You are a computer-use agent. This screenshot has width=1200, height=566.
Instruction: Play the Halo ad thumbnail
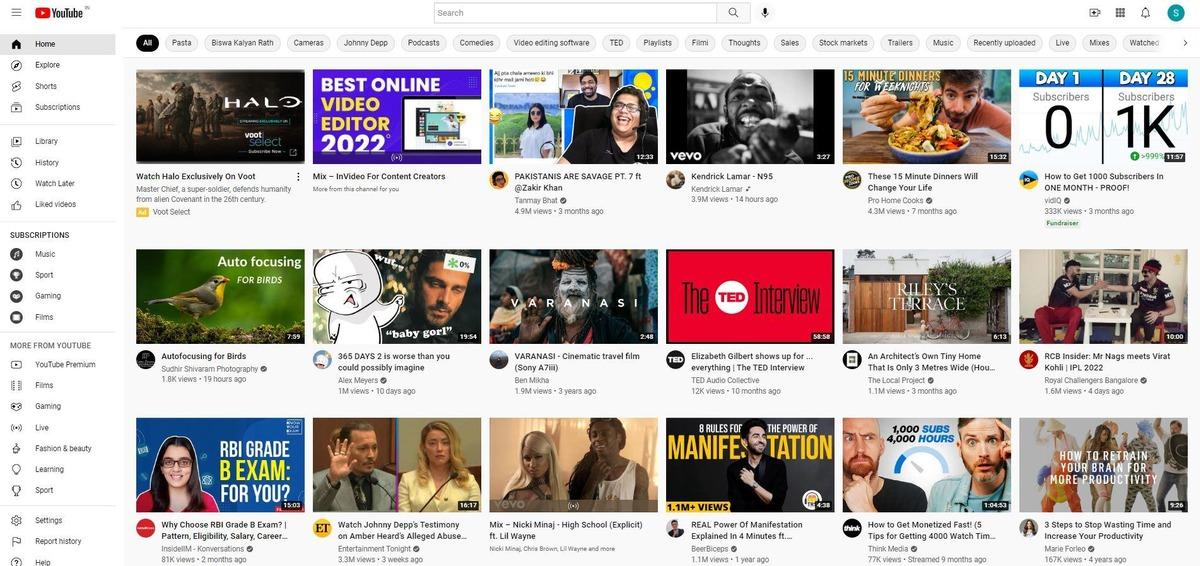[x=220, y=116]
